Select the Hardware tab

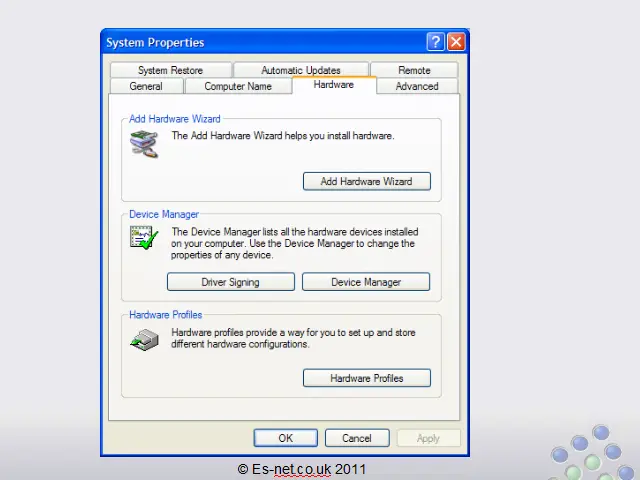334,85
